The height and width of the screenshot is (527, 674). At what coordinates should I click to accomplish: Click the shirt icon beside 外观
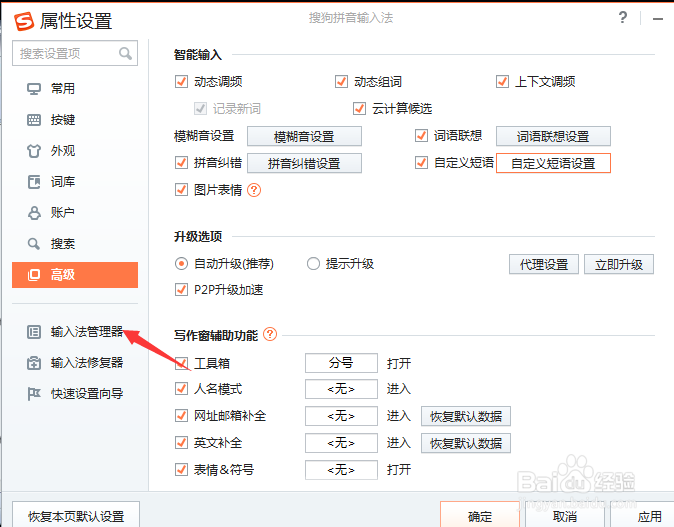34,151
